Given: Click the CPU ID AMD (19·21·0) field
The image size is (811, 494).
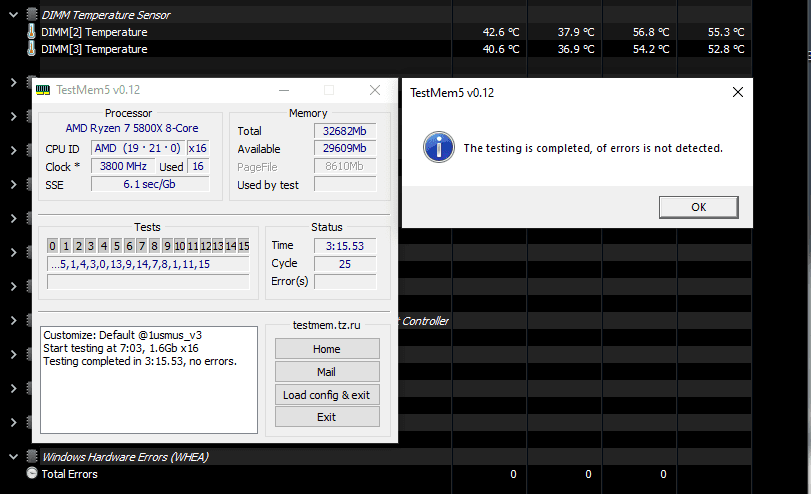Looking at the screenshot, I should (138, 148).
